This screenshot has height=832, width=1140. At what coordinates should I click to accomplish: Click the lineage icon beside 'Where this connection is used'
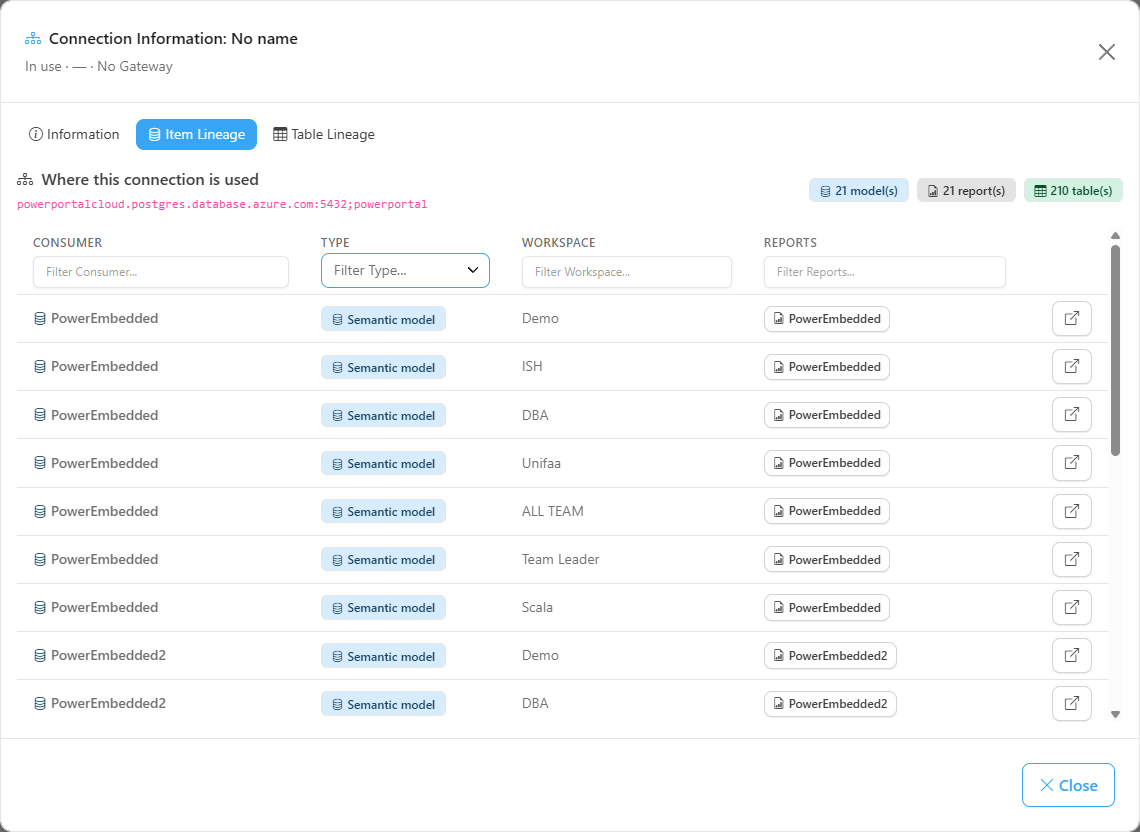click(x=25, y=180)
